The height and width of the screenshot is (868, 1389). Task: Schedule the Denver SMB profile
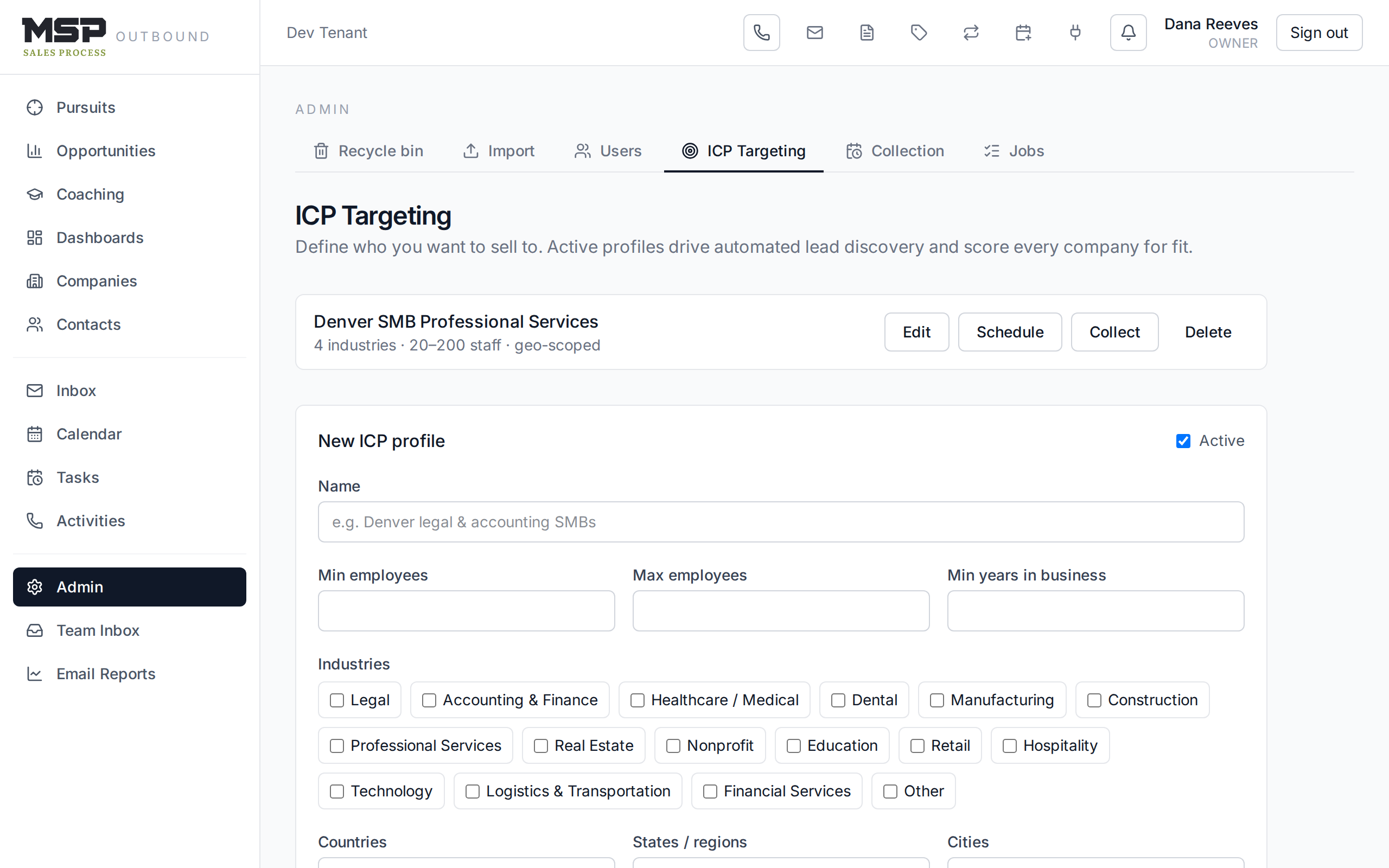click(x=1010, y=332)
